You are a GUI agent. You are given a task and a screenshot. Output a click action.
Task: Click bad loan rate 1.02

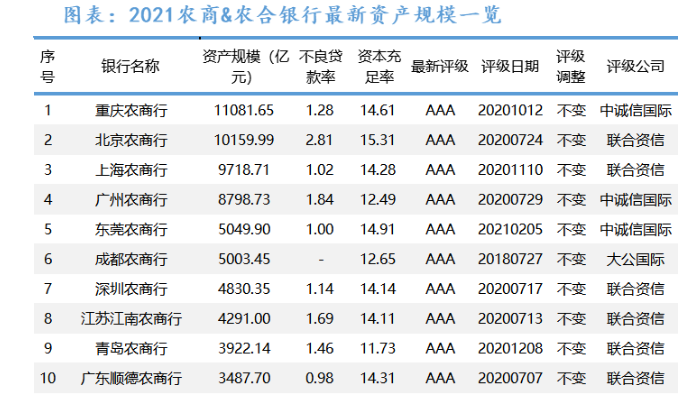coord(319,170)
